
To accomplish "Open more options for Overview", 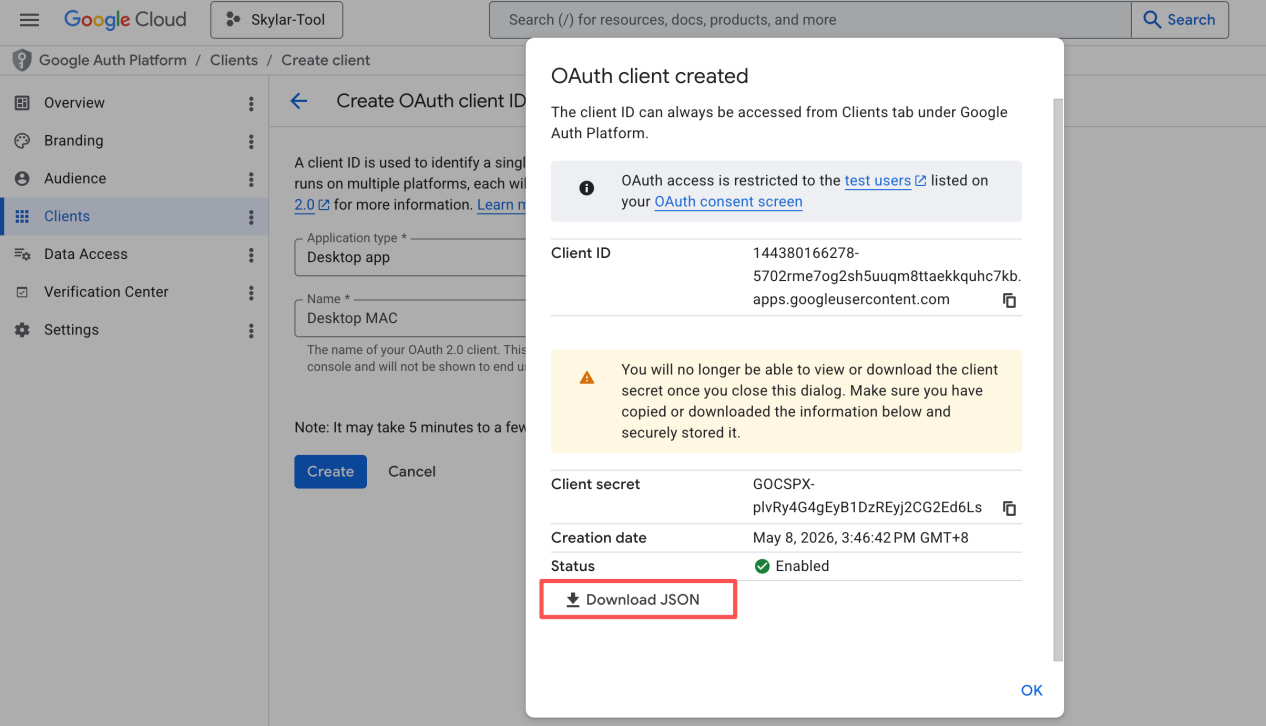I will (x=251, y=104).
